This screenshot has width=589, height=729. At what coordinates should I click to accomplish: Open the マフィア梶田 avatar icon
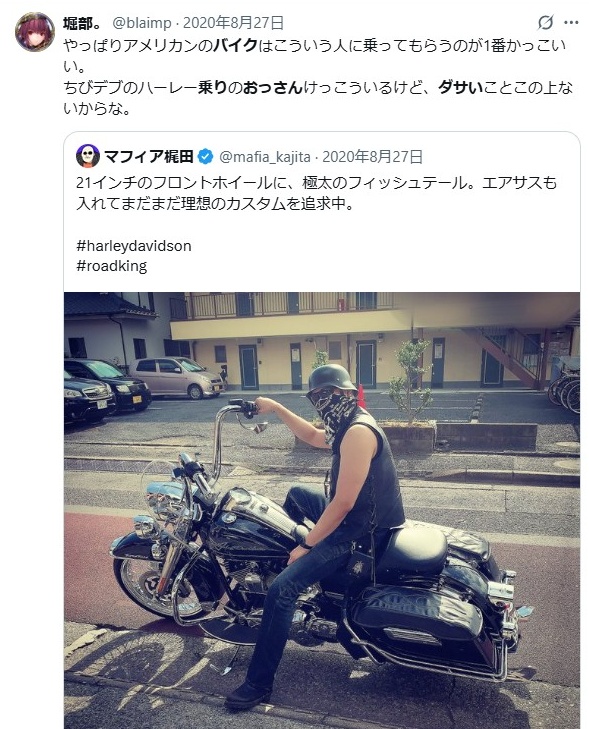[x=87, y=156]
